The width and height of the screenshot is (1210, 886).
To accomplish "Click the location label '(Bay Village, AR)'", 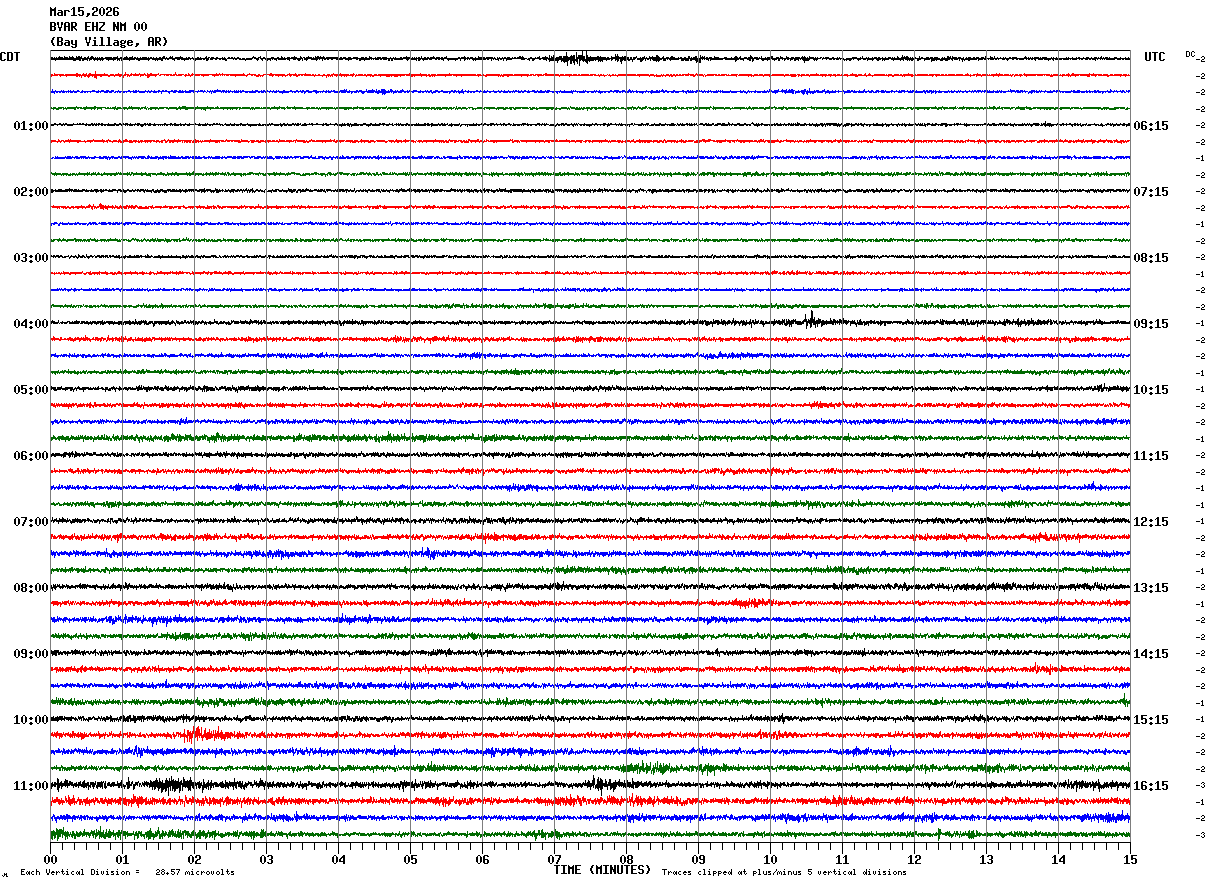I will click(x=109, y=42).
